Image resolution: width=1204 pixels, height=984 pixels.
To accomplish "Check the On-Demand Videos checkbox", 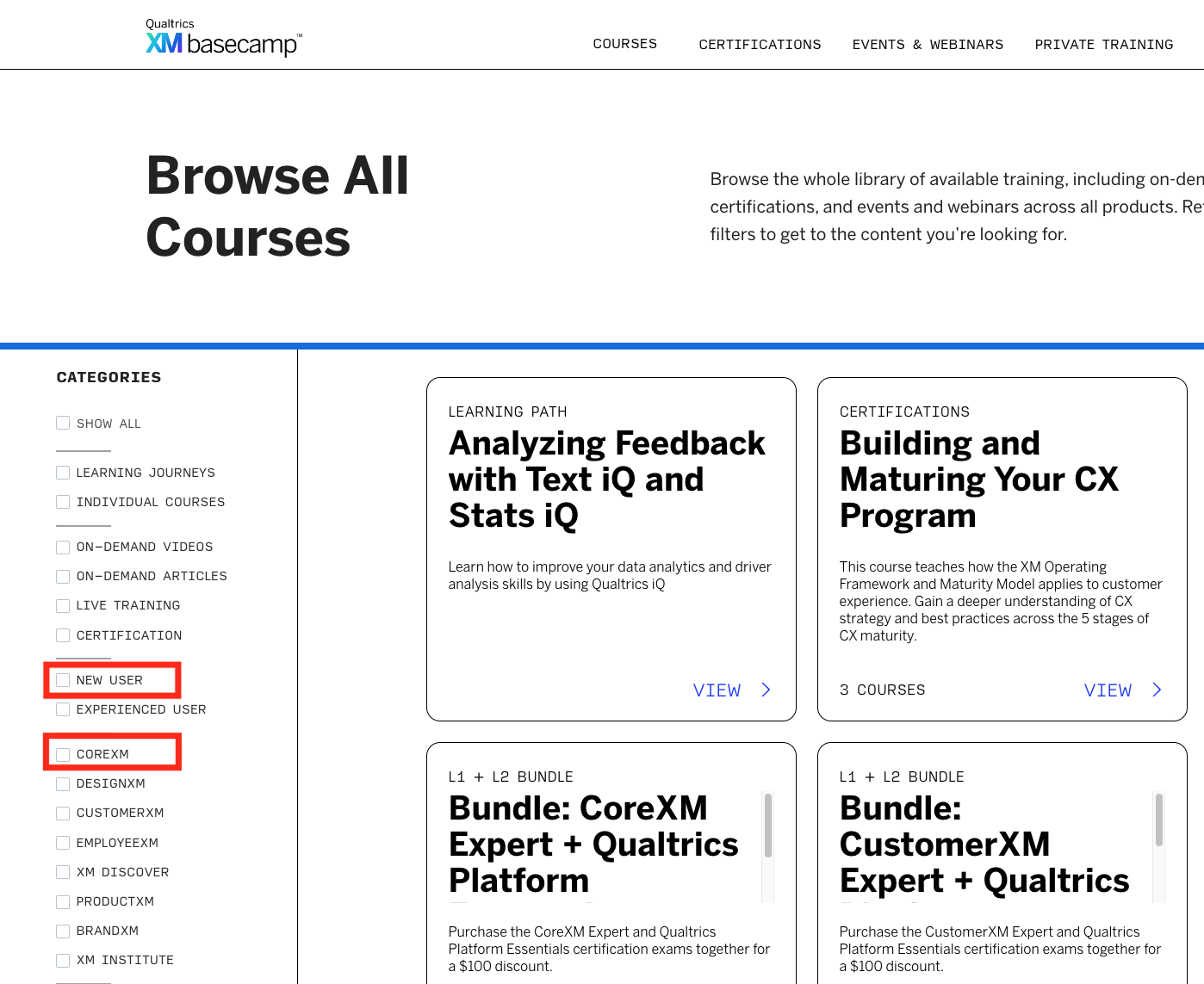I will [x=63, y=547].
